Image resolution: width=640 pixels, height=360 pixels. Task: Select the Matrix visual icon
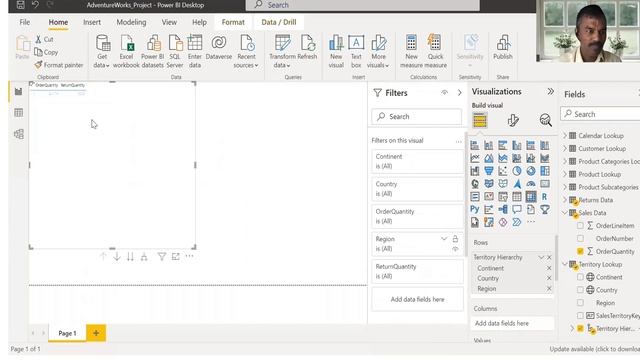[531, 197]
